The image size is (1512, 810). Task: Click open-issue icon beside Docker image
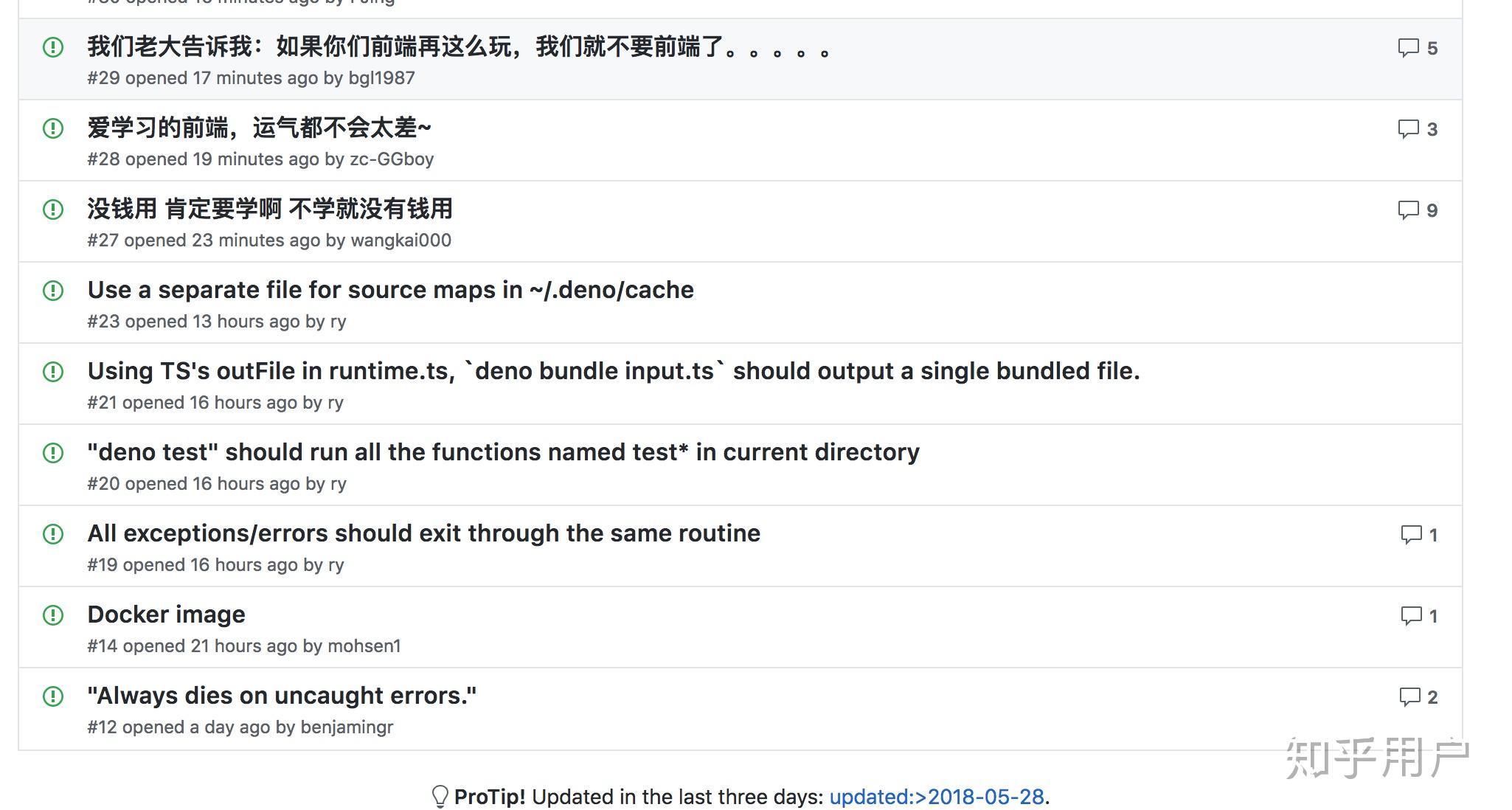53,615
